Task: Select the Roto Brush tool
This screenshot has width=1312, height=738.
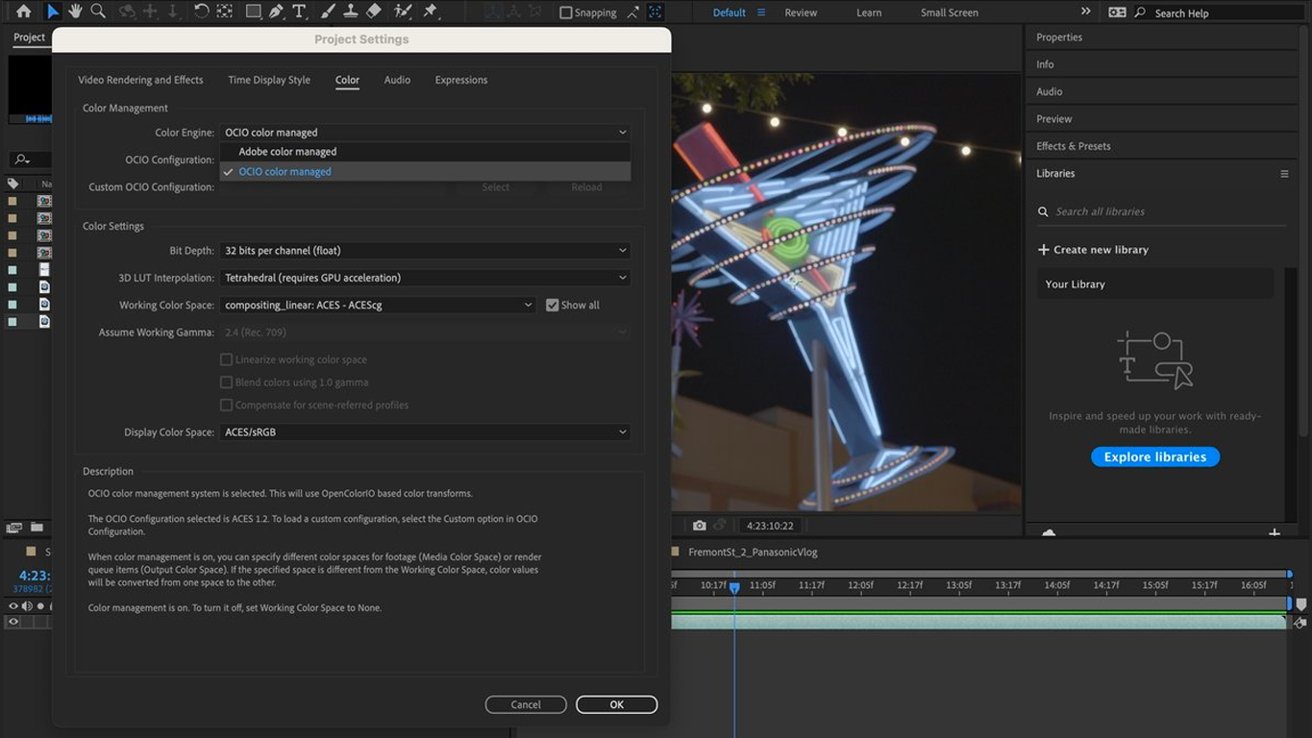Action: tap(403, 12)
